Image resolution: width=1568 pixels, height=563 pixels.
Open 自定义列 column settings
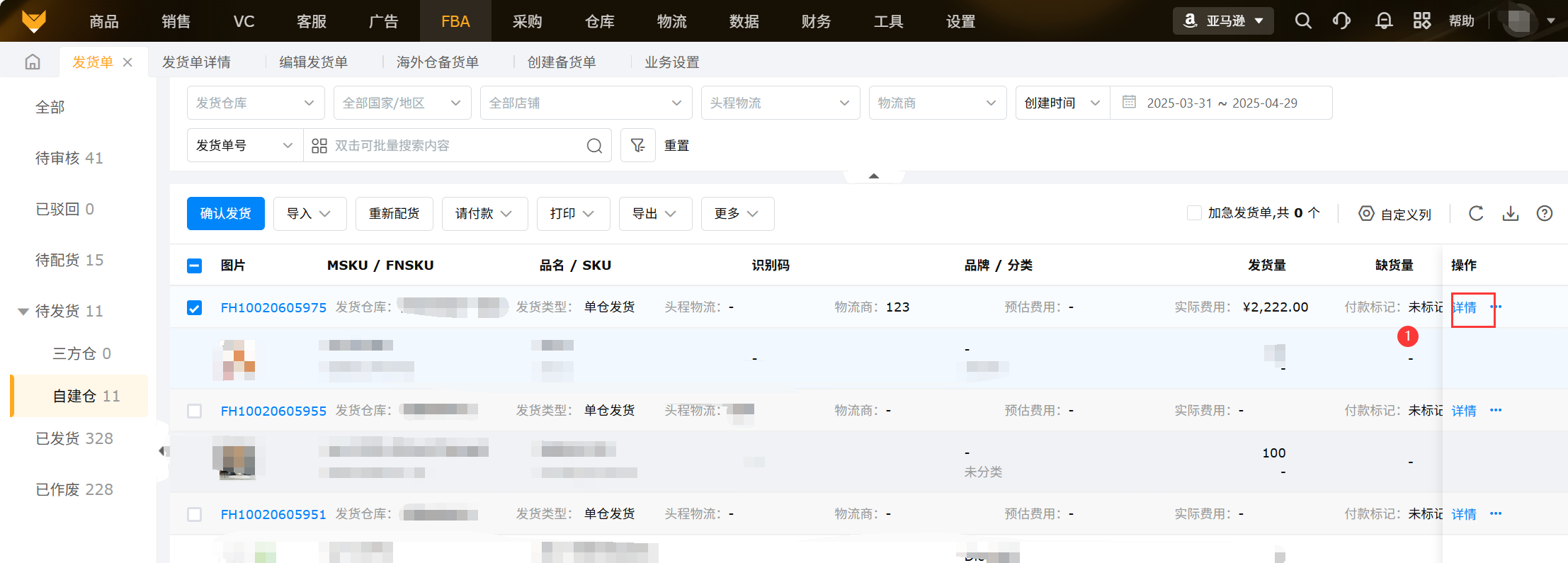[1395, 214]
